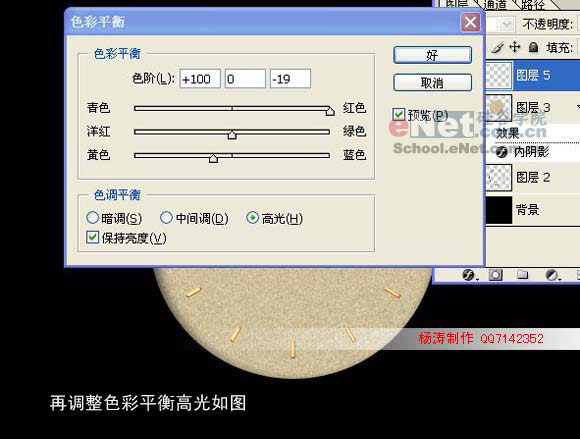Click the 好 (OK) button
Viewport: 580px width, 439px height.
[432, 55]
